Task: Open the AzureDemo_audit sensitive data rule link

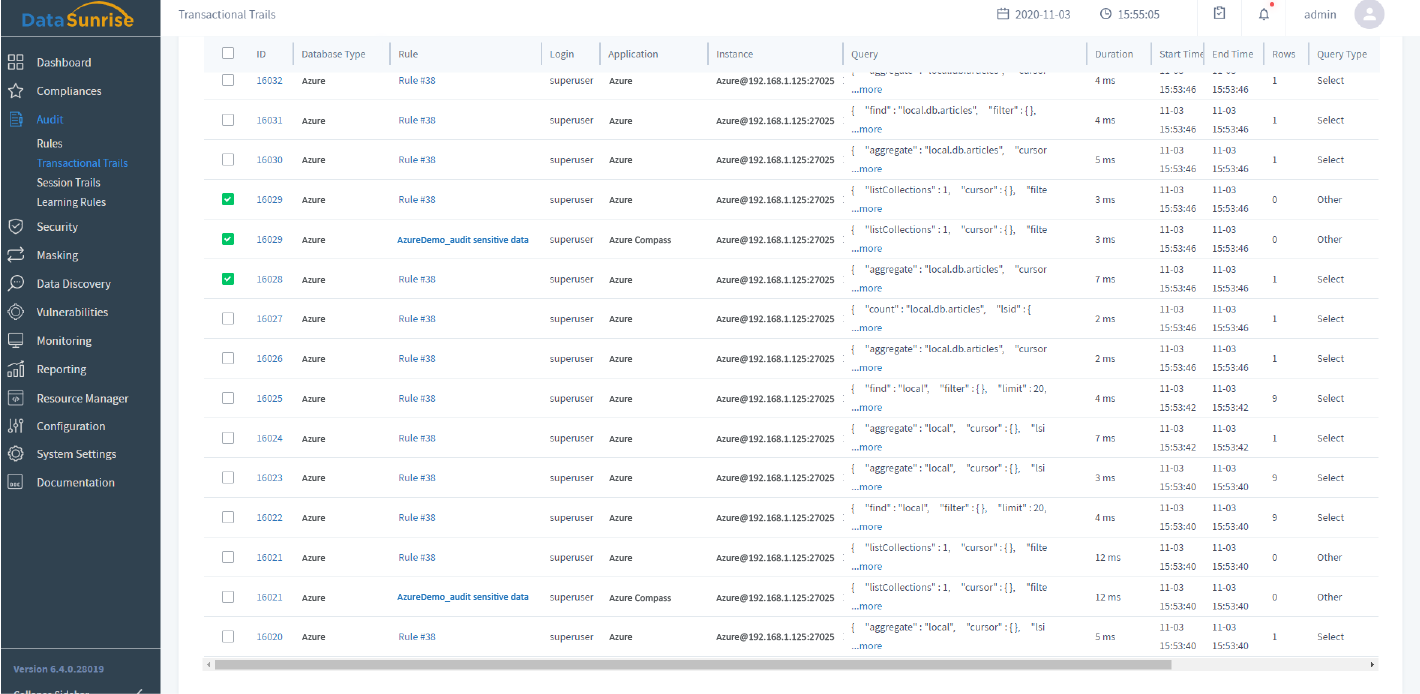Action: (x=463, y=240)
